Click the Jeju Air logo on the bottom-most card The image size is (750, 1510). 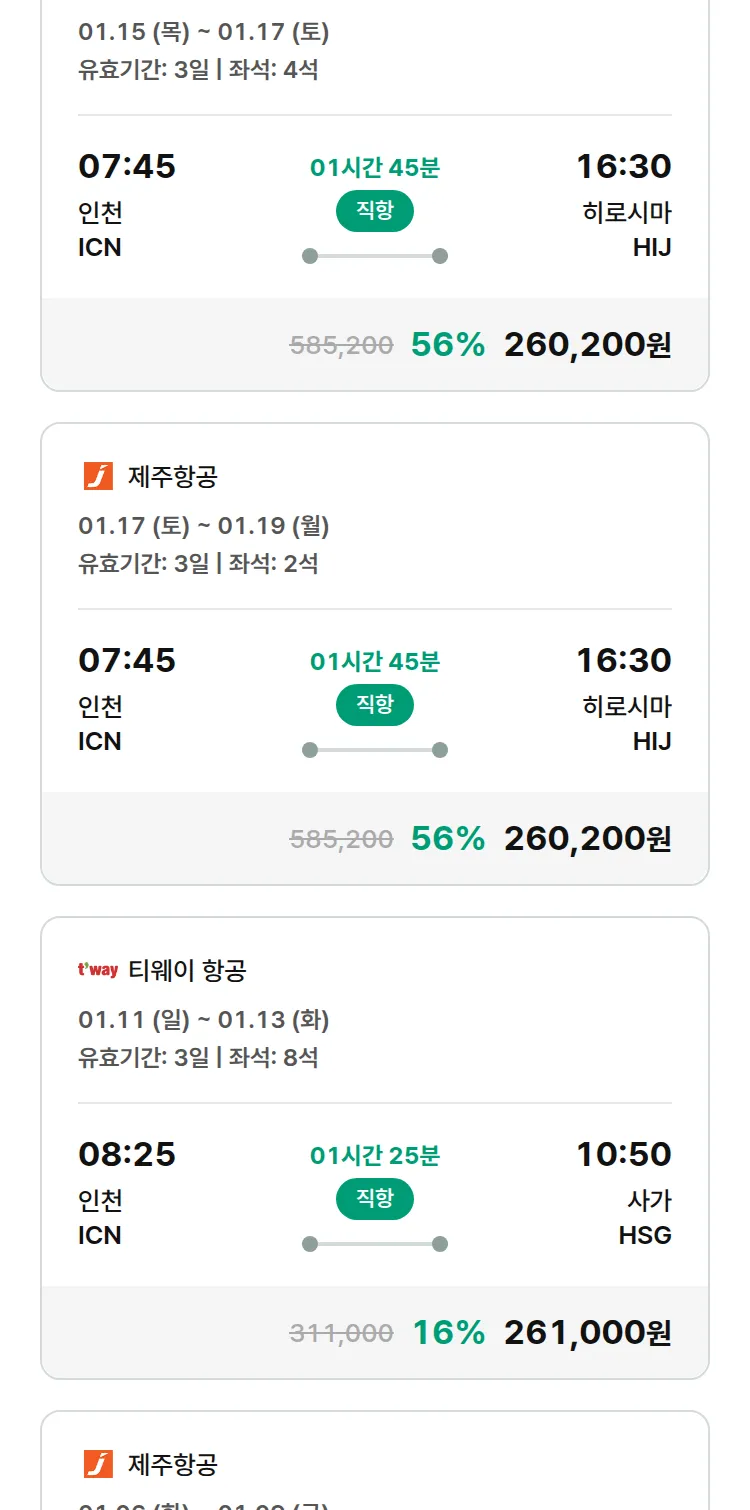click(x=98, y=1464)
